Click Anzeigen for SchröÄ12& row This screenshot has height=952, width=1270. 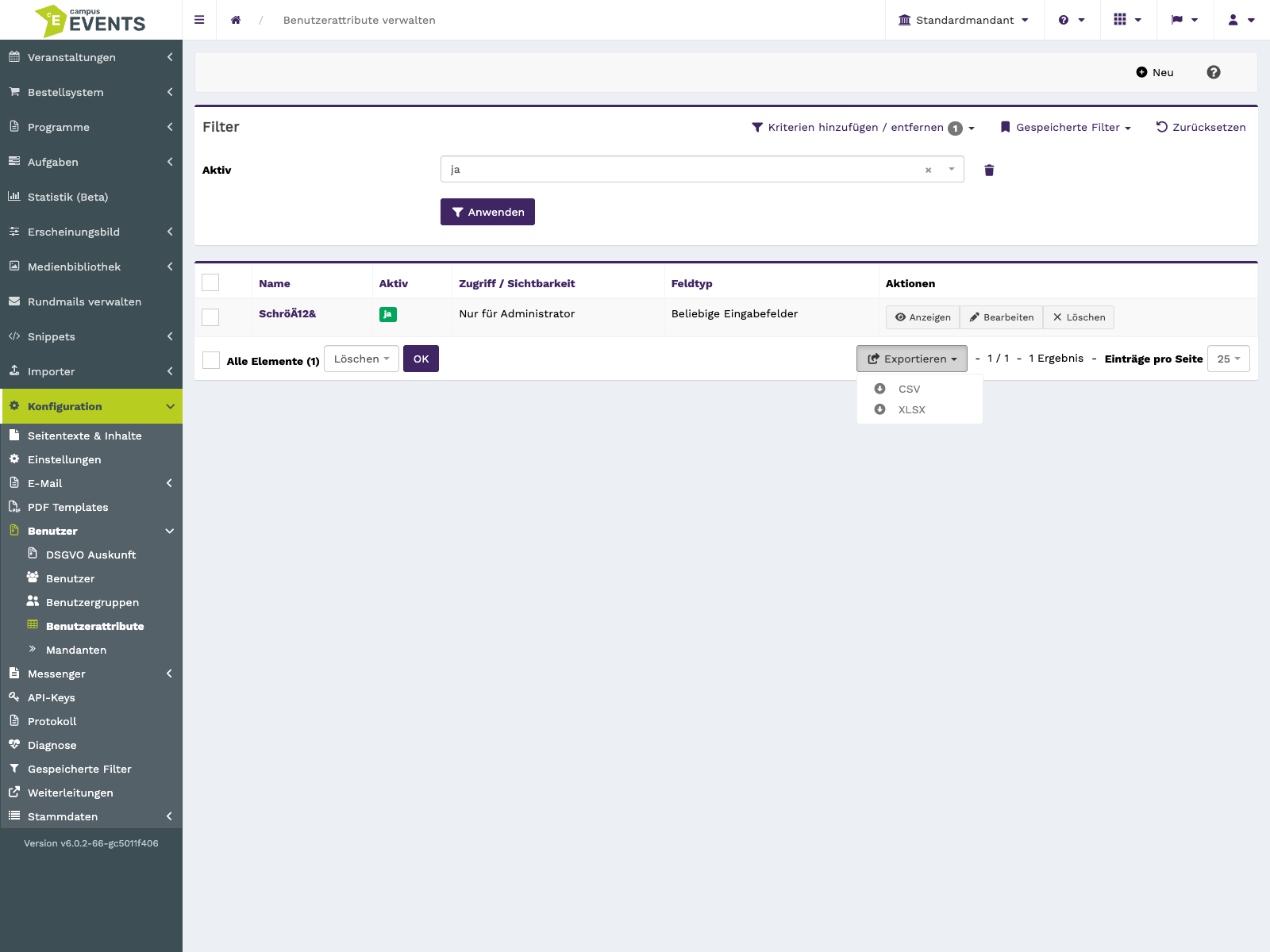(922, 317)
